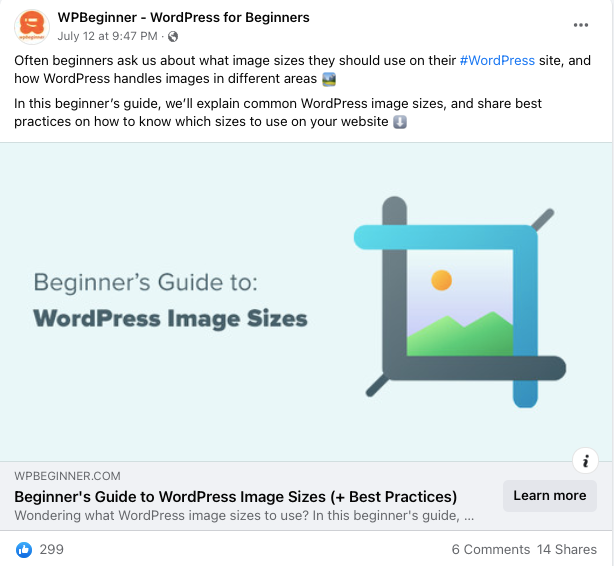The image size is (614, 566).
Task: Open the #WordPress hashtag link
Action: pyautogui.click(x=497, y=61)
